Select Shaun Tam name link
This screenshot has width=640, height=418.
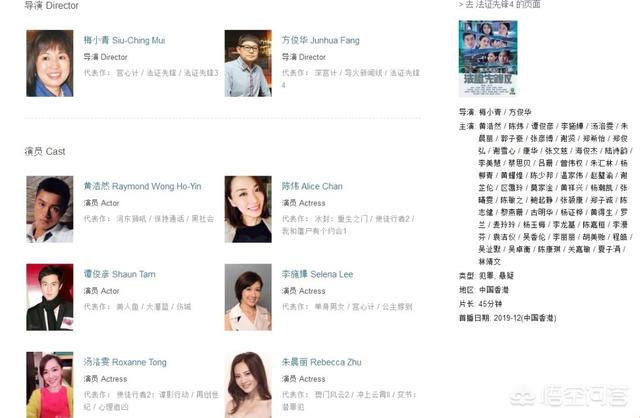click(x=120, y=274)
